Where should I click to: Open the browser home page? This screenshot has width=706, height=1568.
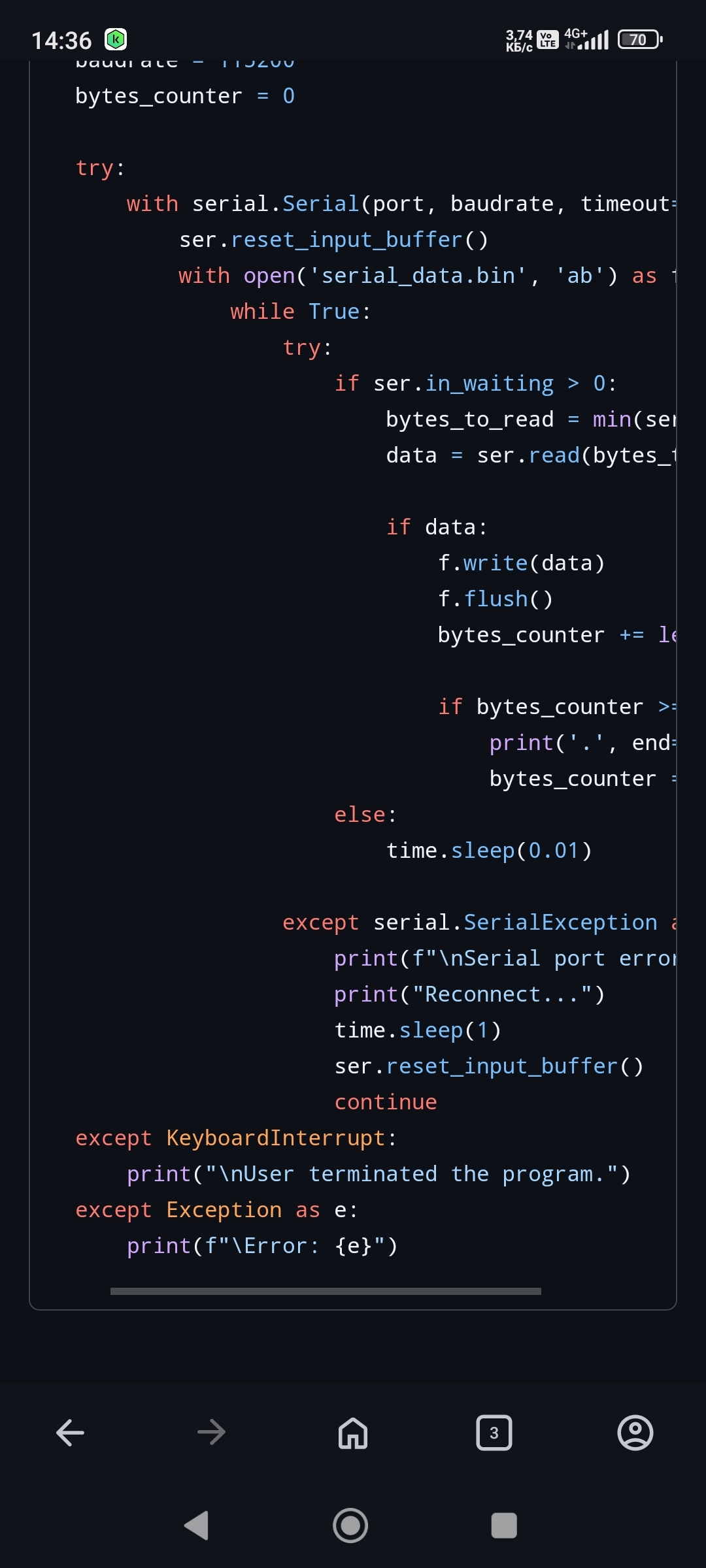pos(353,1433)
